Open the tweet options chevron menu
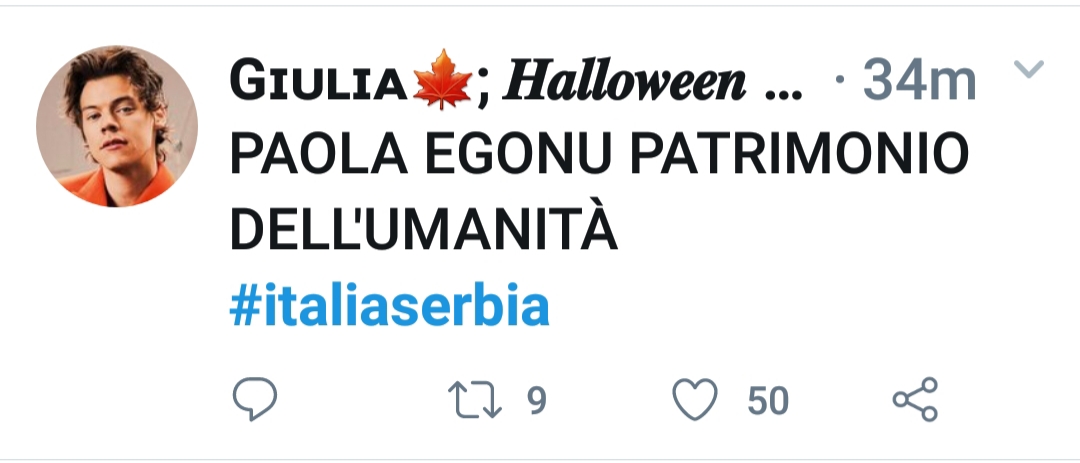The height and width of the screenshot is (463, 1080). click(1029, 69)
